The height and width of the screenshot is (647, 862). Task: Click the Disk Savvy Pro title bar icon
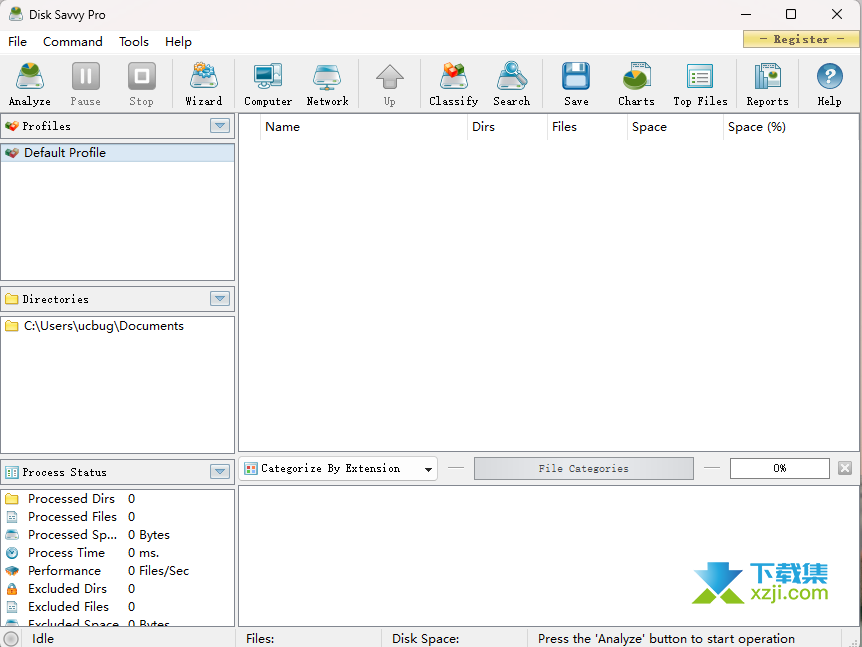[x=16, y=14]
